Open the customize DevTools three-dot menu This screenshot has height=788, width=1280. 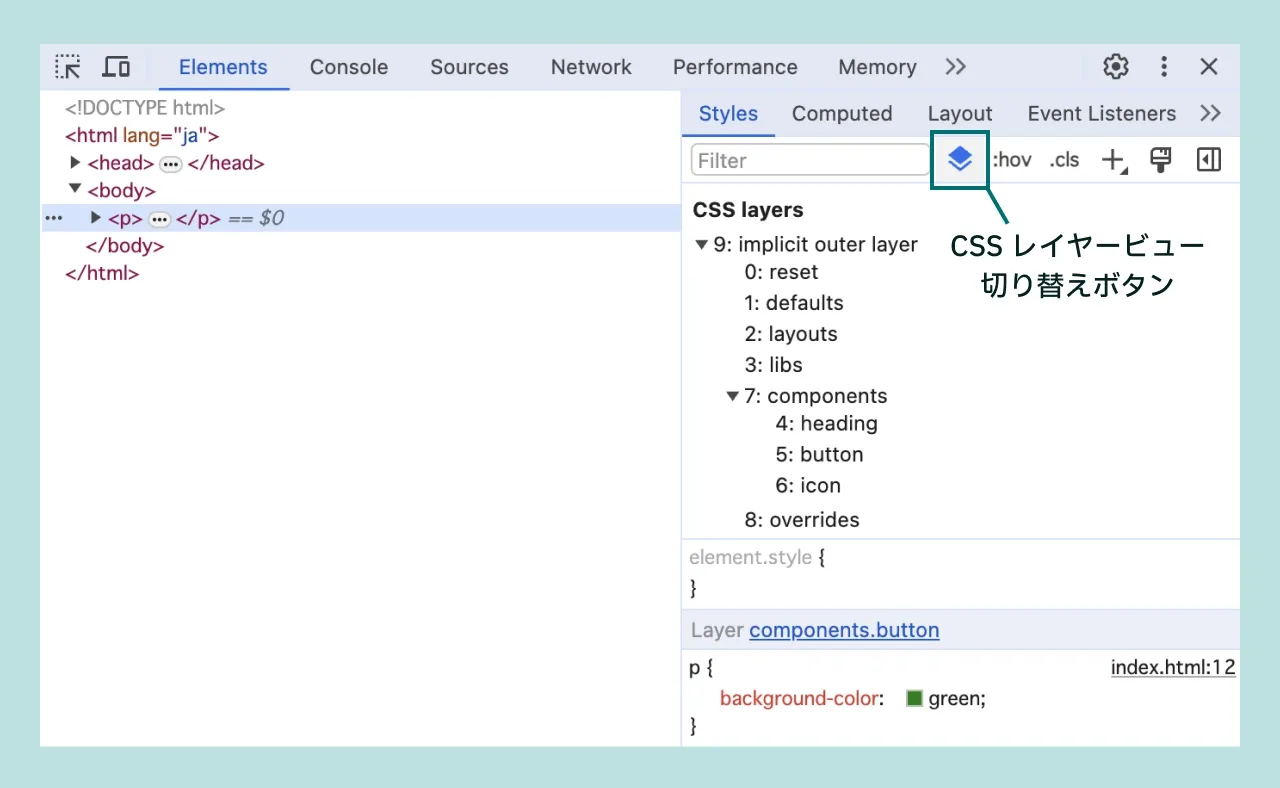1163,66
